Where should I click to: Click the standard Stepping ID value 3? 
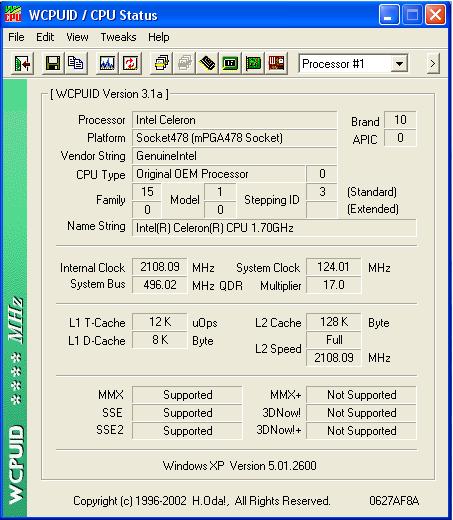pyautogui.click(x=322, y=192)
